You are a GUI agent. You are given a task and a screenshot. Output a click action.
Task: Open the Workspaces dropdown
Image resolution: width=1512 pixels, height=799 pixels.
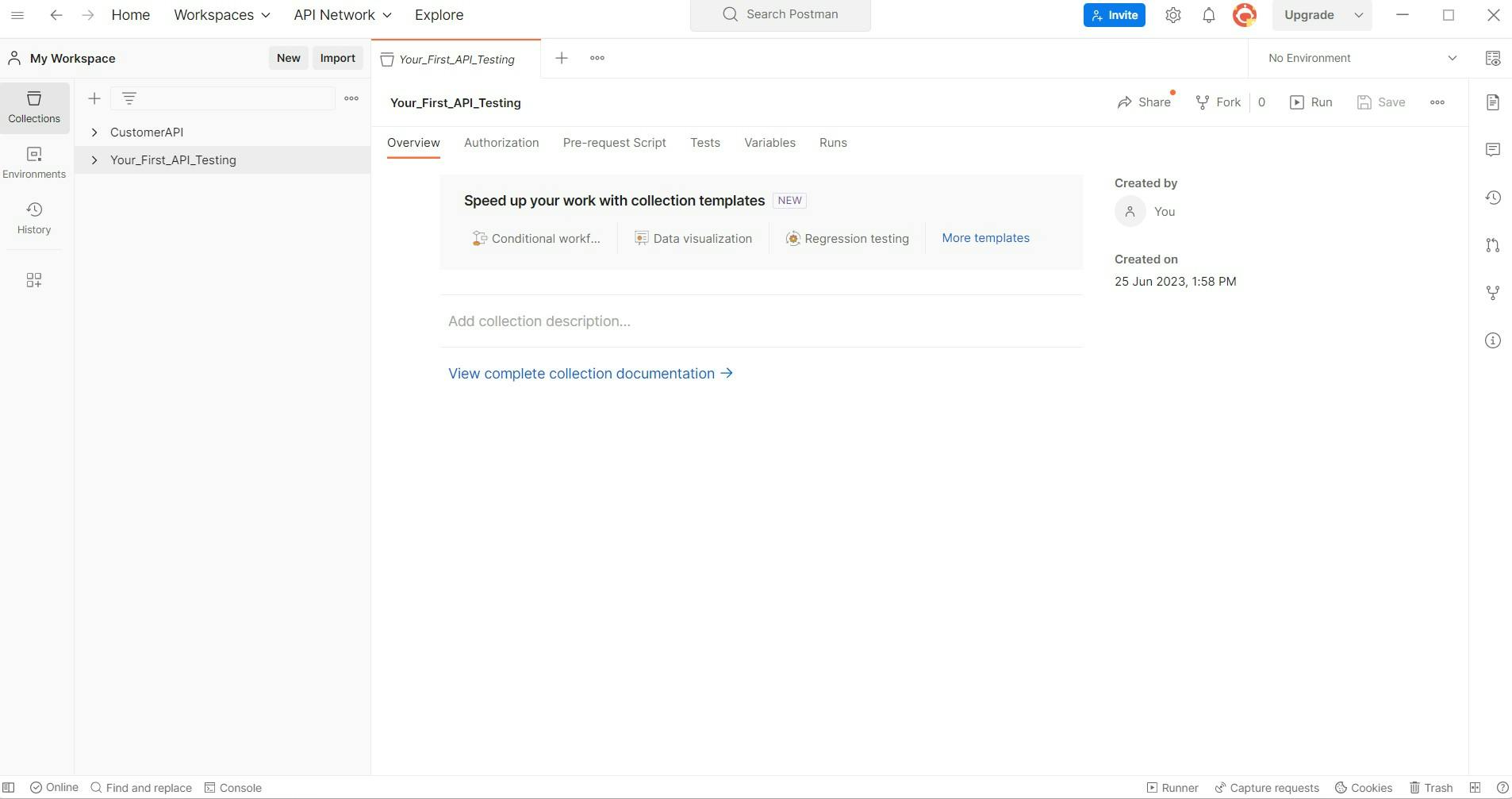coord(222,15)
